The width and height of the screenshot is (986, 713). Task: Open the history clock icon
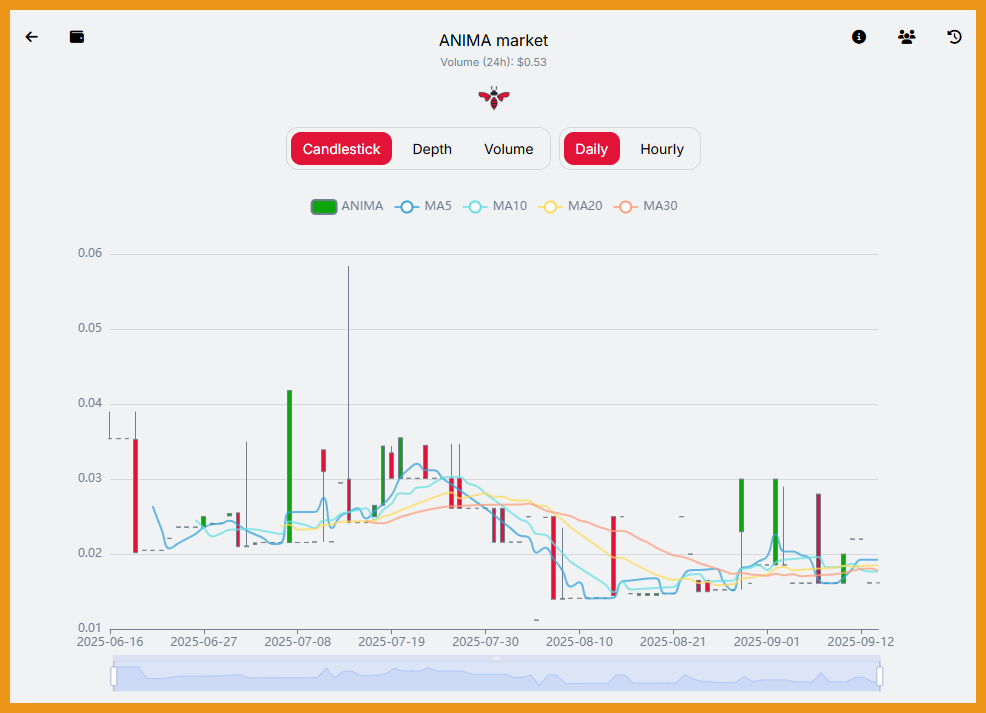tap(954, 37)
